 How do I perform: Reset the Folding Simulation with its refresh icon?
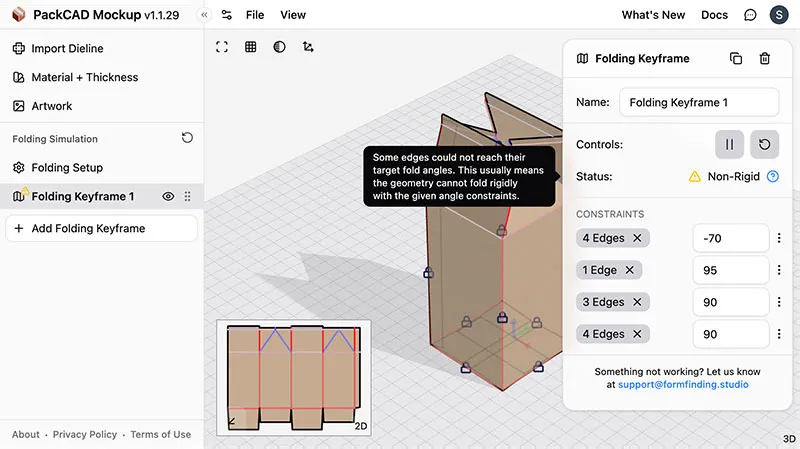coord(187,138)
